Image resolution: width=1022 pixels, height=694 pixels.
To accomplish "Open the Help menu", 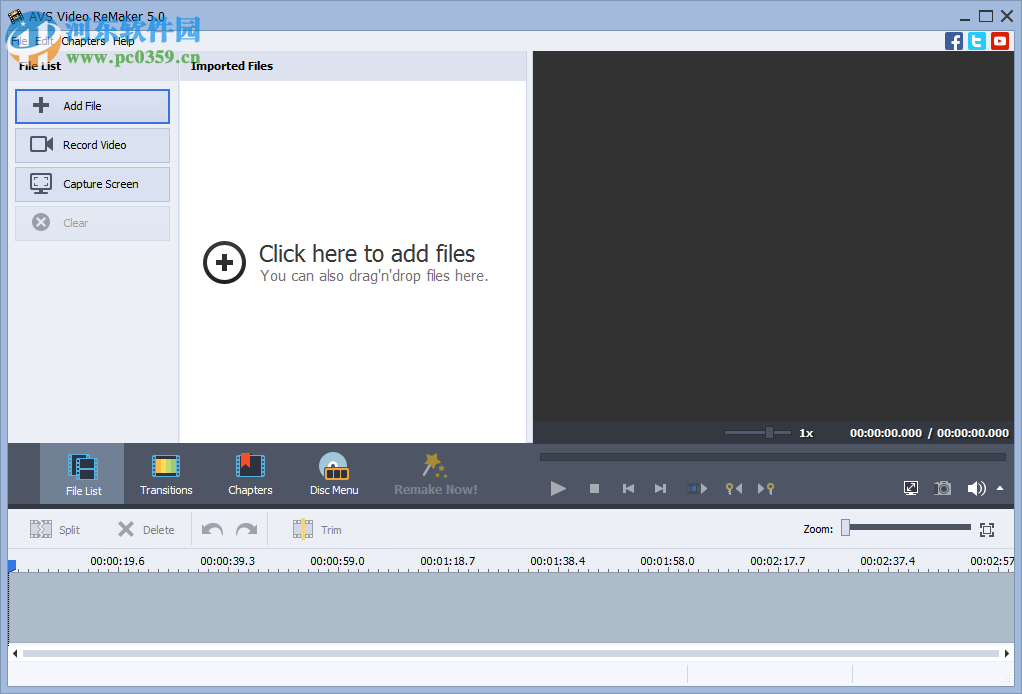I will (124, 41).
